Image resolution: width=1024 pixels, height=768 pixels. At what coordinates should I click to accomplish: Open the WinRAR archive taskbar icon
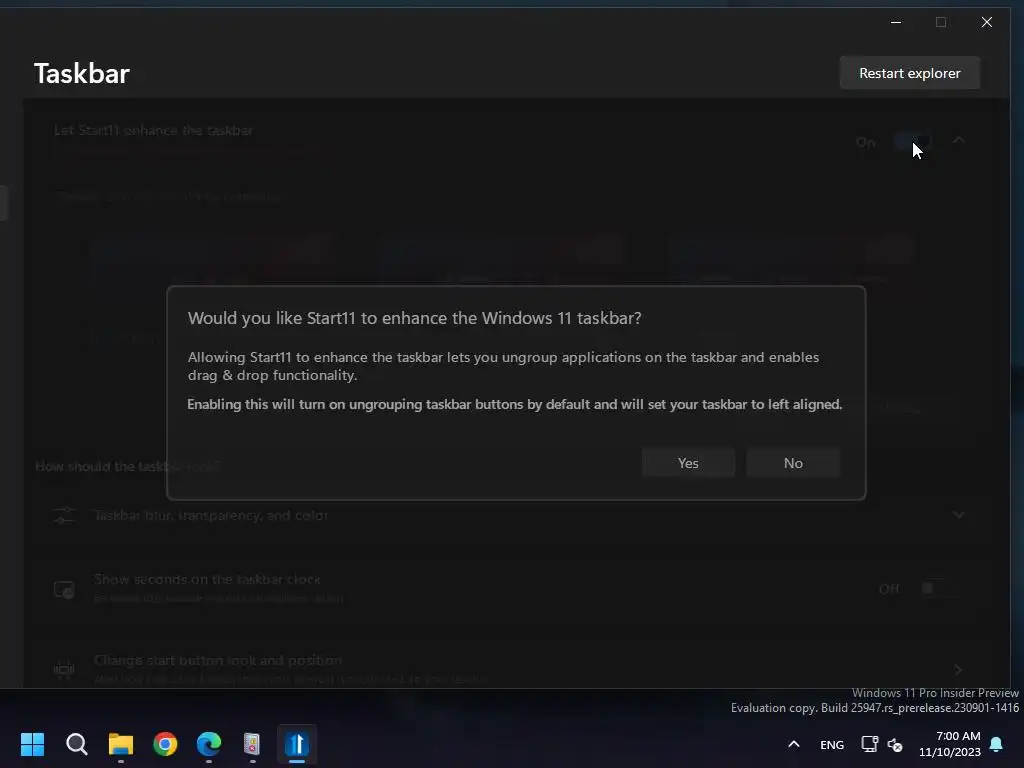click(x=252, y=744)
